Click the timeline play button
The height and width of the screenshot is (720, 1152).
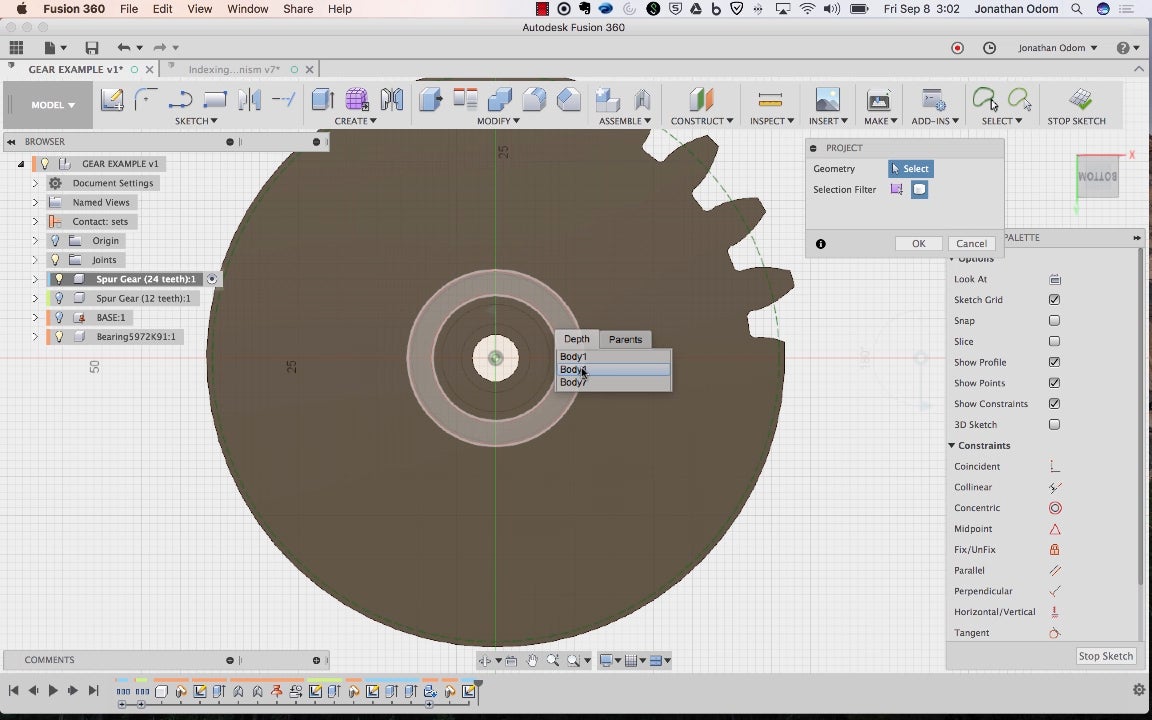[x=53, y=690]
